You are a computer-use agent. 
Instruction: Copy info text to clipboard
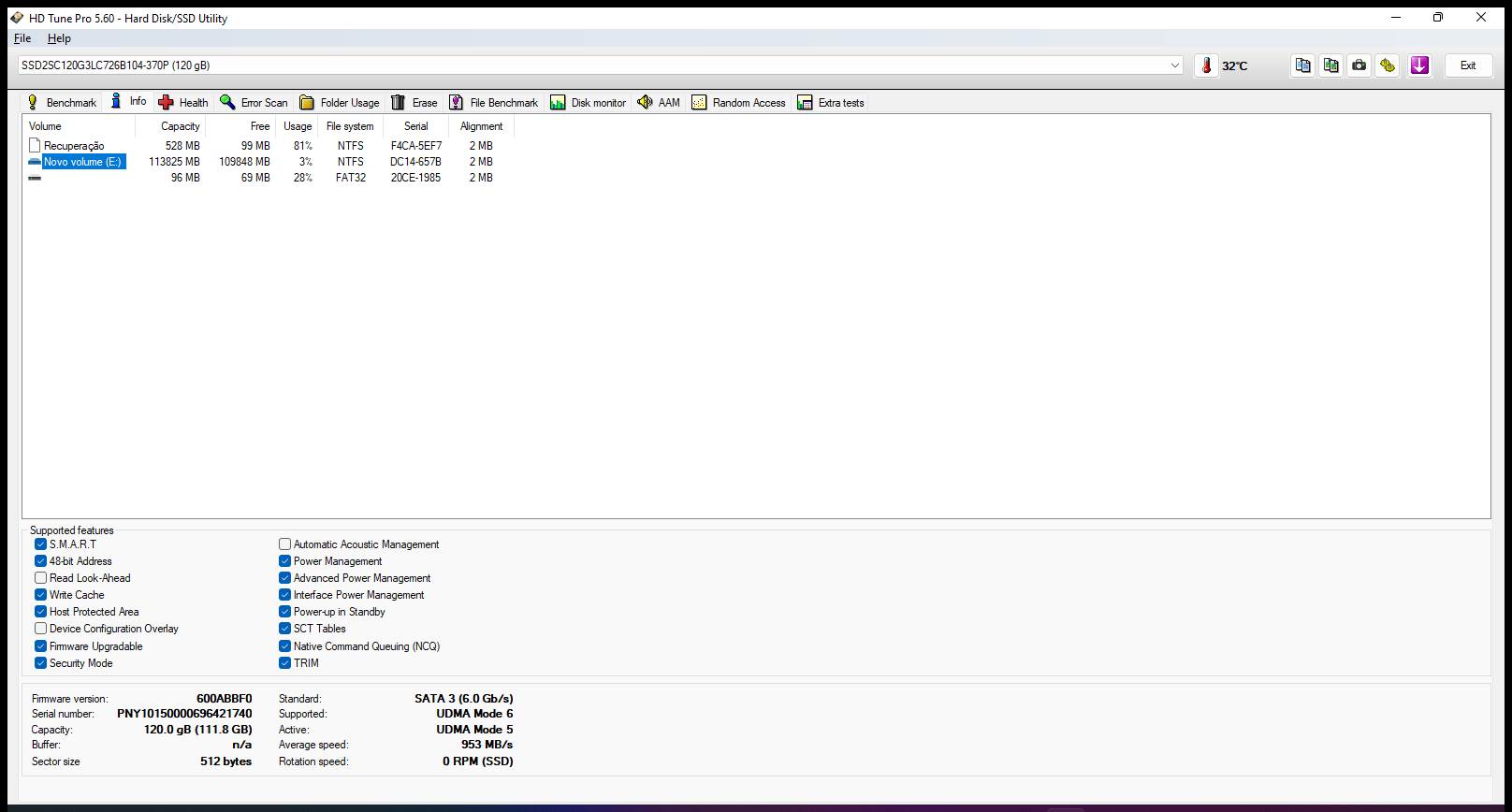(1303, 65)
